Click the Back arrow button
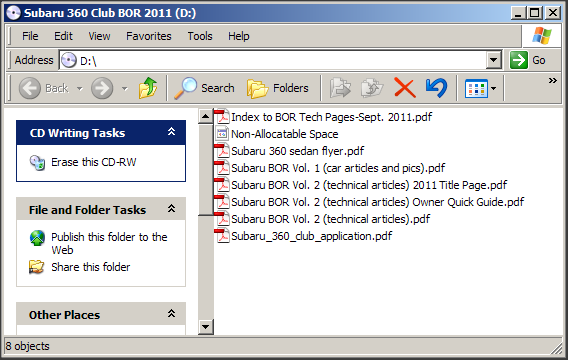The width and height of the screenshot is (568, 360). click(30, 88)
